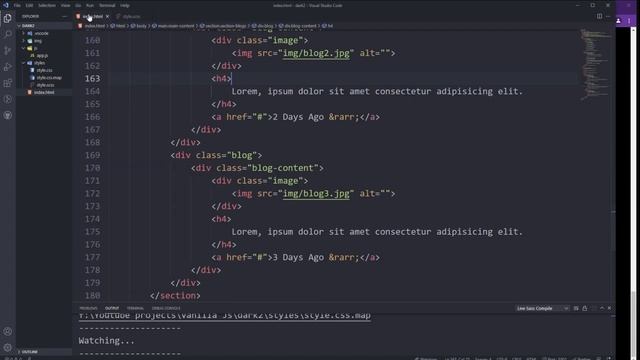
Task: Open the Terminal menu
Action: point(107,5)
